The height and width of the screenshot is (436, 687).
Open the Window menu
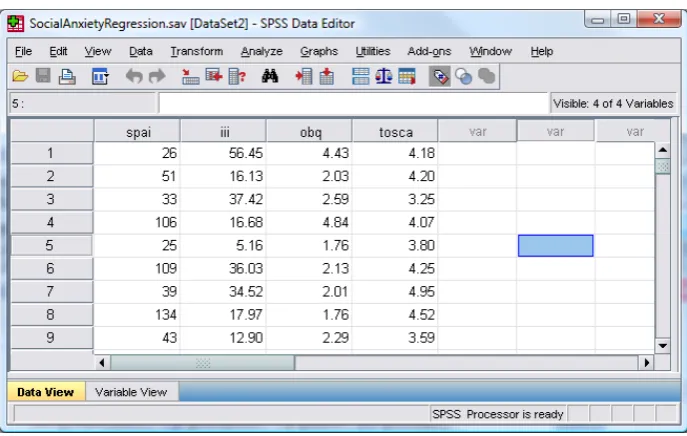[491, 51]
